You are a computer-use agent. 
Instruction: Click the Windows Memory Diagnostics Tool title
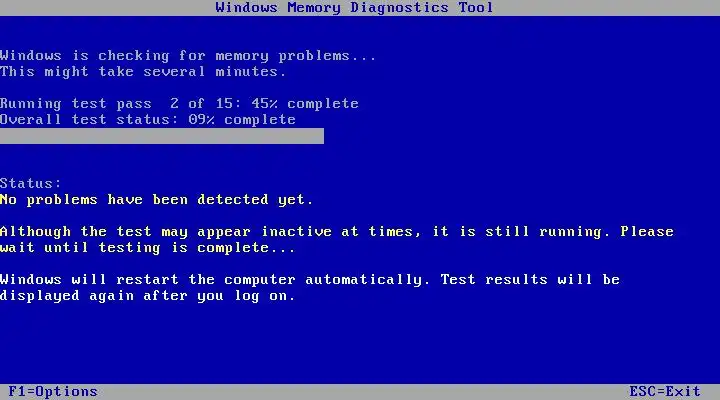[x=354, y=7]
